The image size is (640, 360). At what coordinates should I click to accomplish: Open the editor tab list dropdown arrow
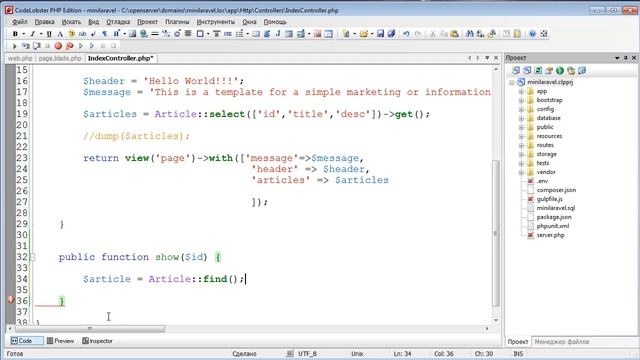coord(487,58)
